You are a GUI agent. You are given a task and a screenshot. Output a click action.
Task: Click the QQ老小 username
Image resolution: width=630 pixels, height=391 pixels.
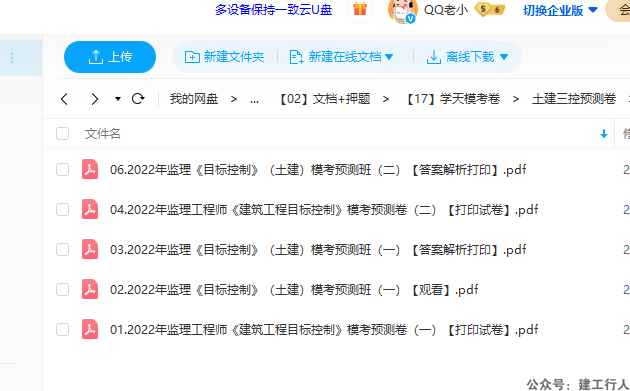(446, 10)
